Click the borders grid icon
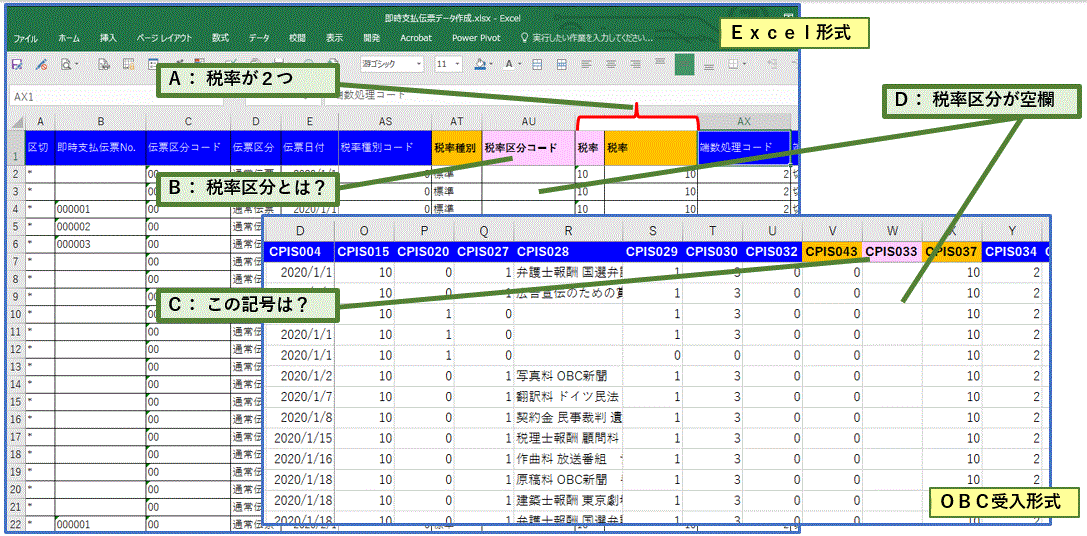This screenshot has height=536, width=1087. tap(539, 64)
